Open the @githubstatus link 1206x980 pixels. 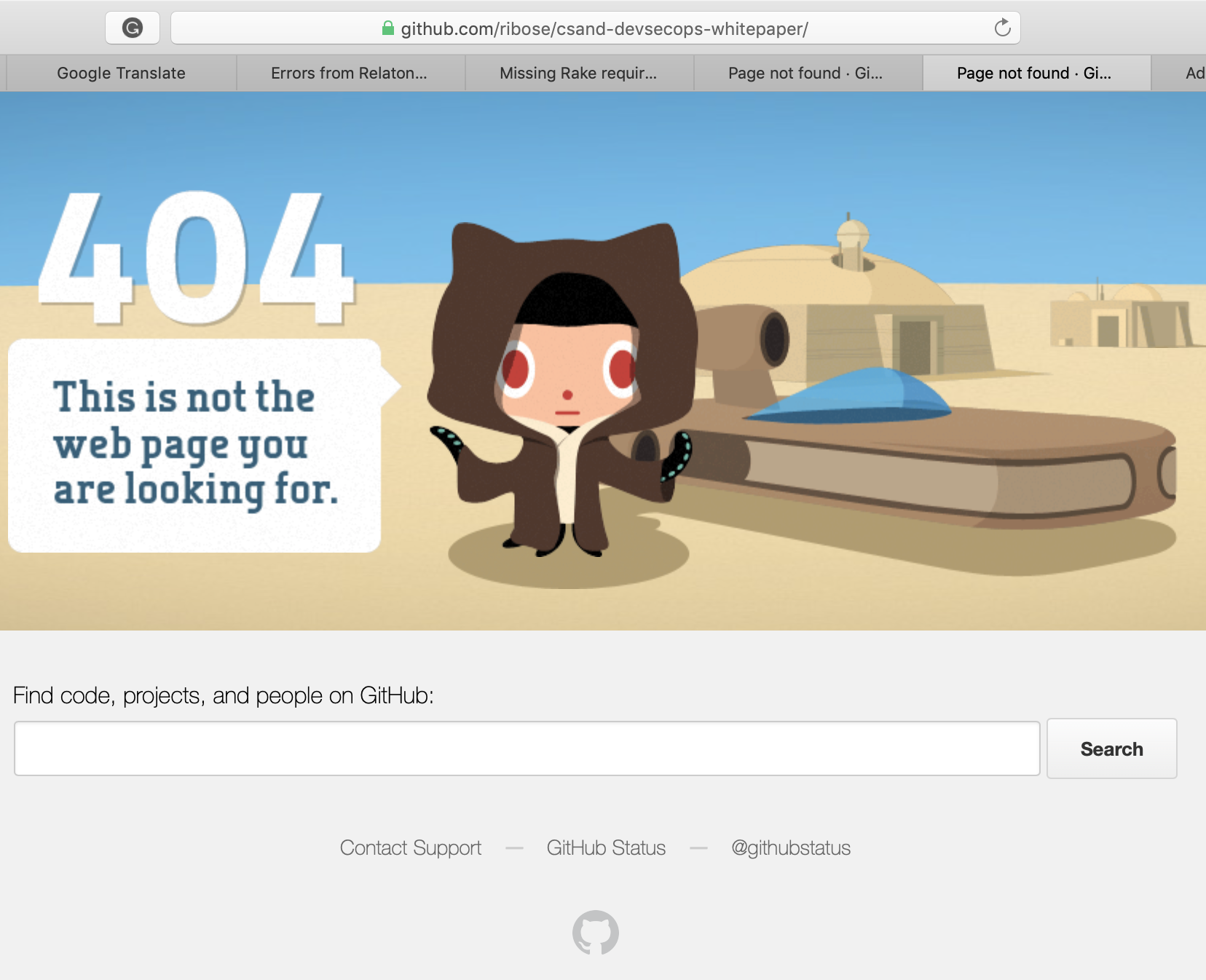(791, 848)
